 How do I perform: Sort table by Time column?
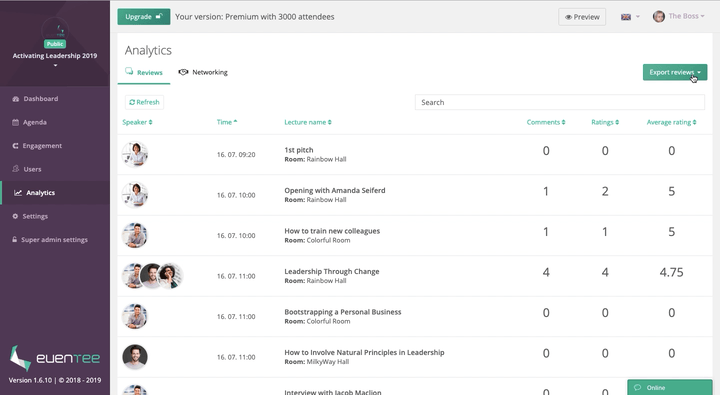pos(227,122)
